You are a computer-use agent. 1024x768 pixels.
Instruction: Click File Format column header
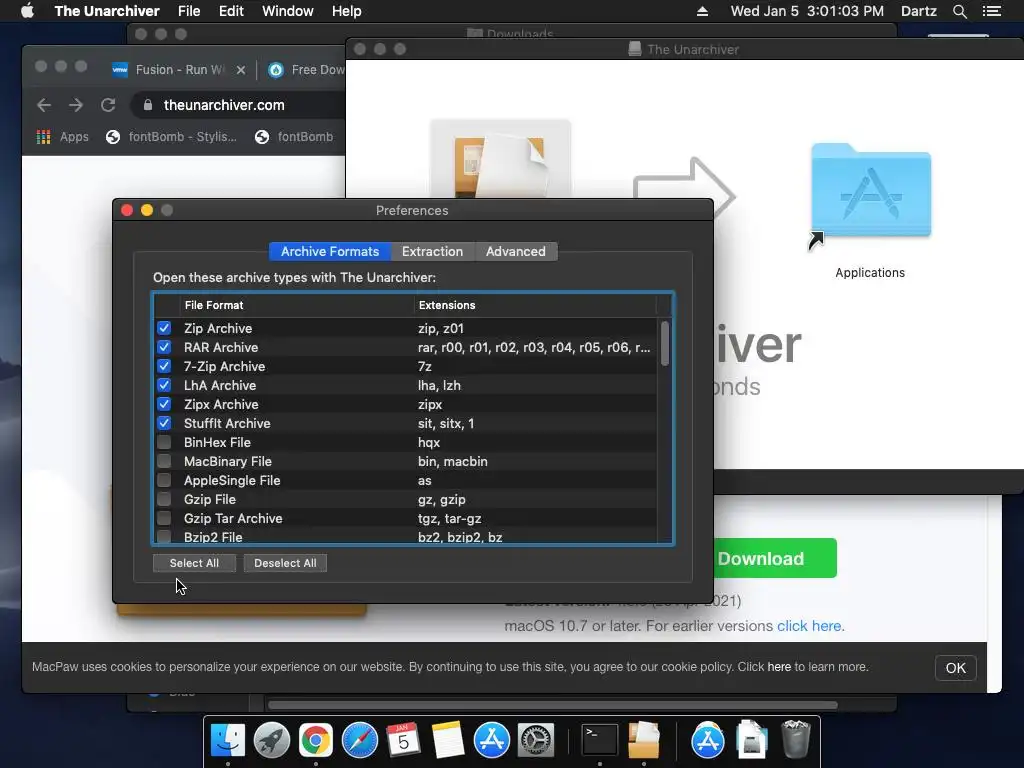click(x=297, y=305)
